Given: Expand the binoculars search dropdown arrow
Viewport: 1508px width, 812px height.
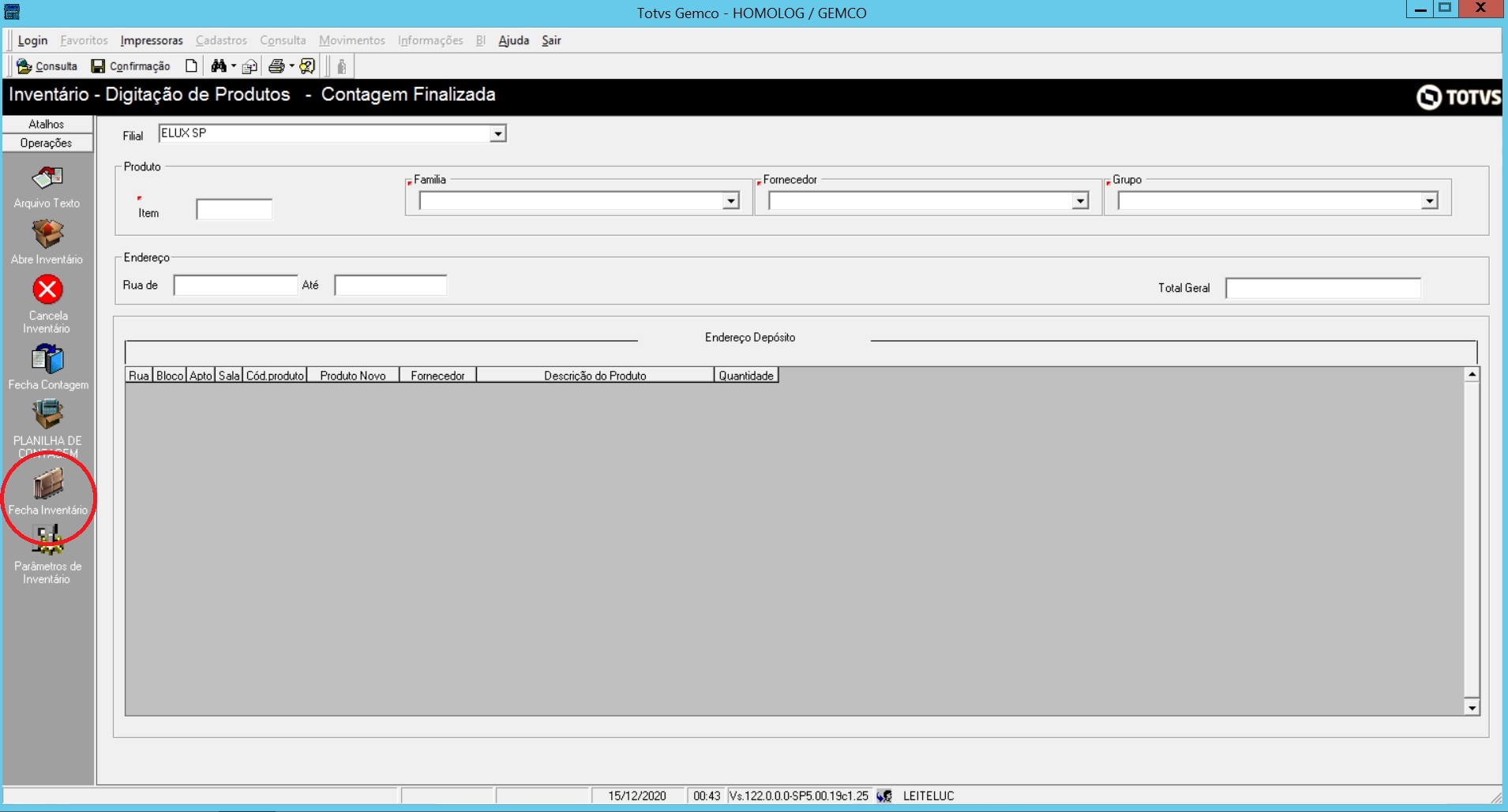Looking at the screenshot, I should (234, 66).
